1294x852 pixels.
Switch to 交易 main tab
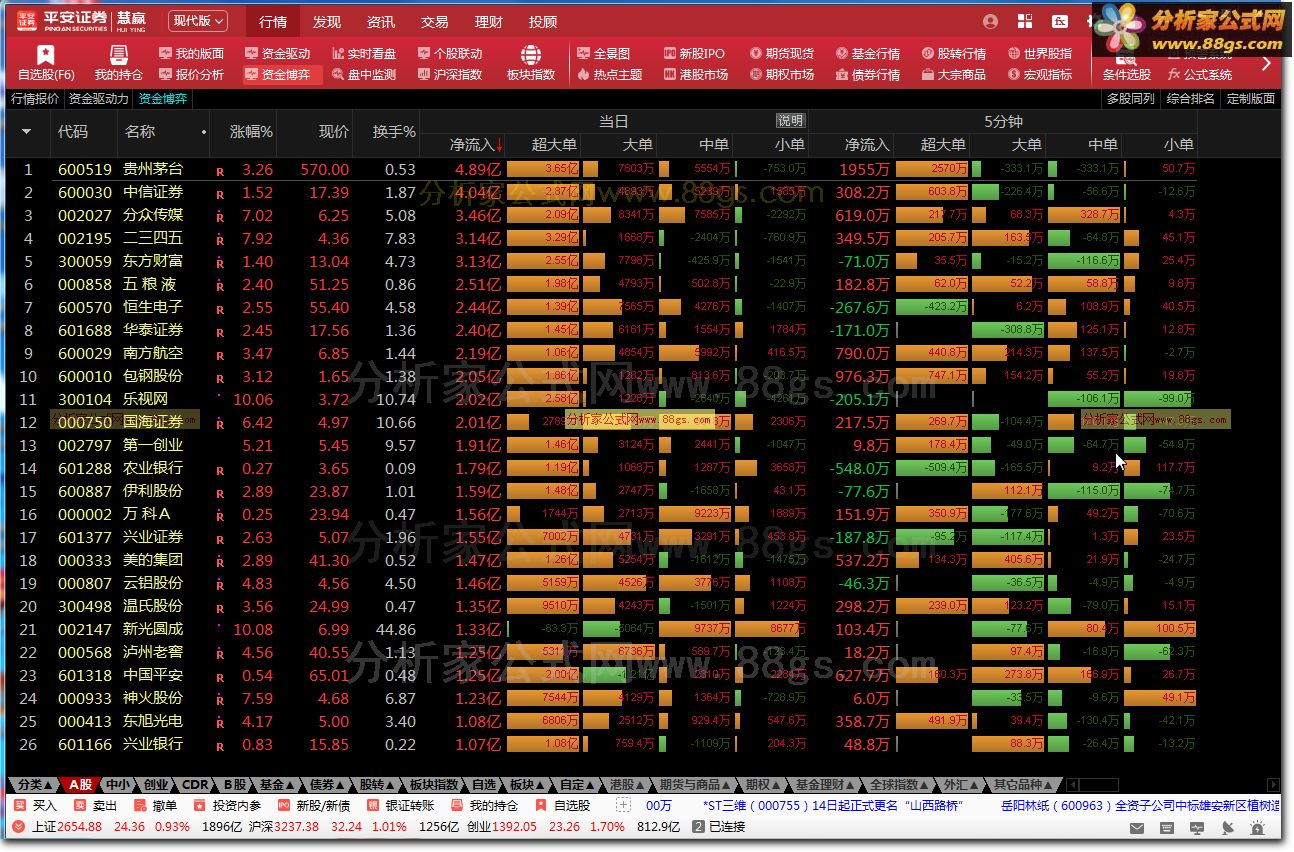click(x=434, y=22)
